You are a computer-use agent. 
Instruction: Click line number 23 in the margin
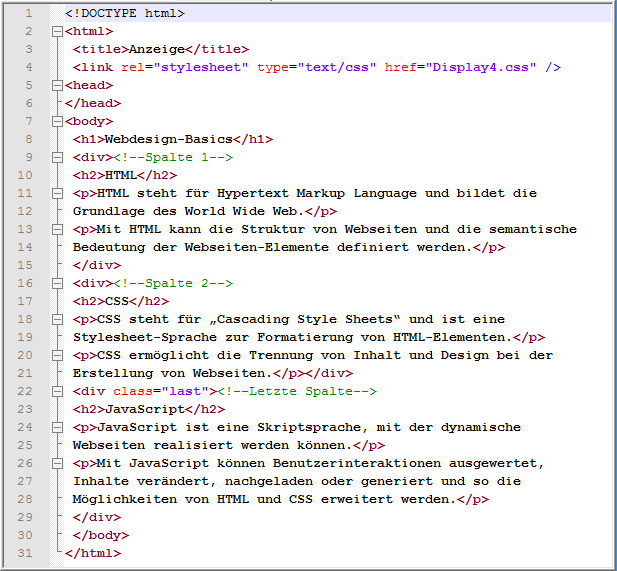click(x=25, y=409)
